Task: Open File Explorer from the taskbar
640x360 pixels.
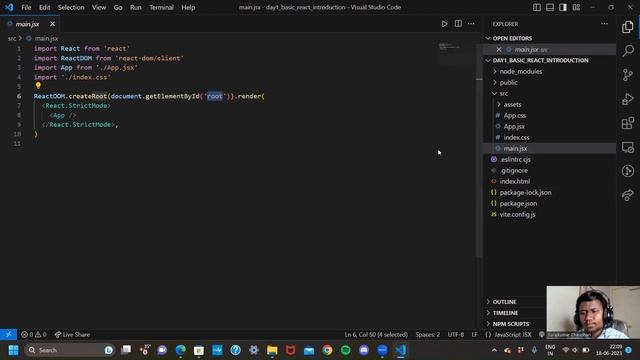Action: coord(272,350)
